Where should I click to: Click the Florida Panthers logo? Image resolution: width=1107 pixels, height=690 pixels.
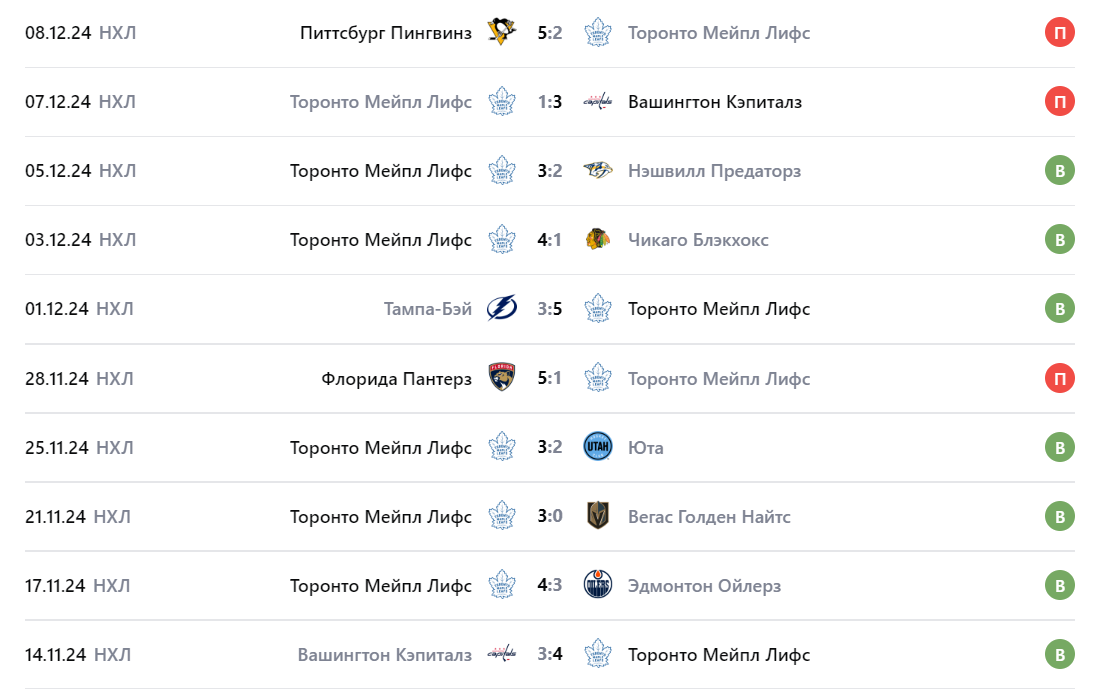501,378
